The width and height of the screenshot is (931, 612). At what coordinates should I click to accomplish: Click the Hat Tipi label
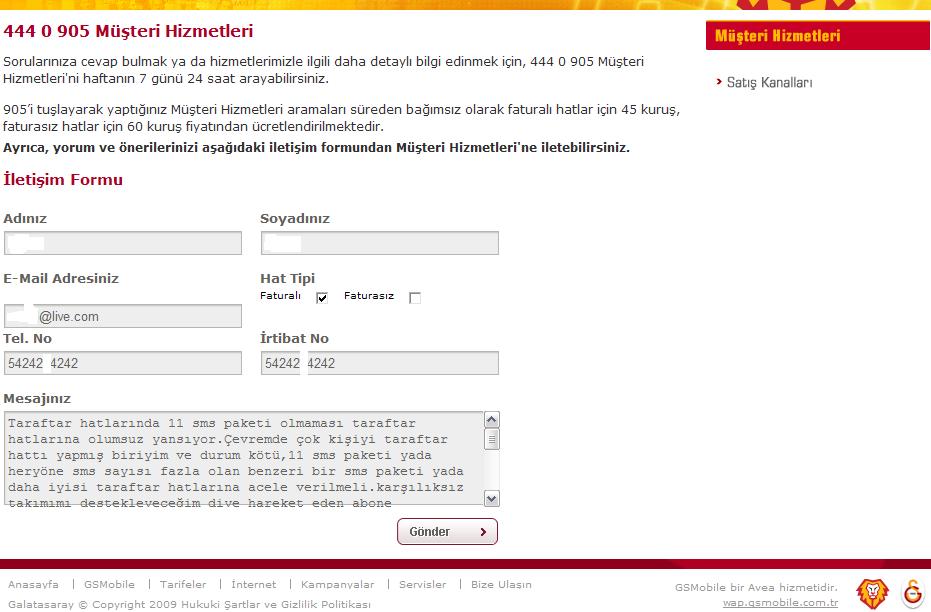287,278
